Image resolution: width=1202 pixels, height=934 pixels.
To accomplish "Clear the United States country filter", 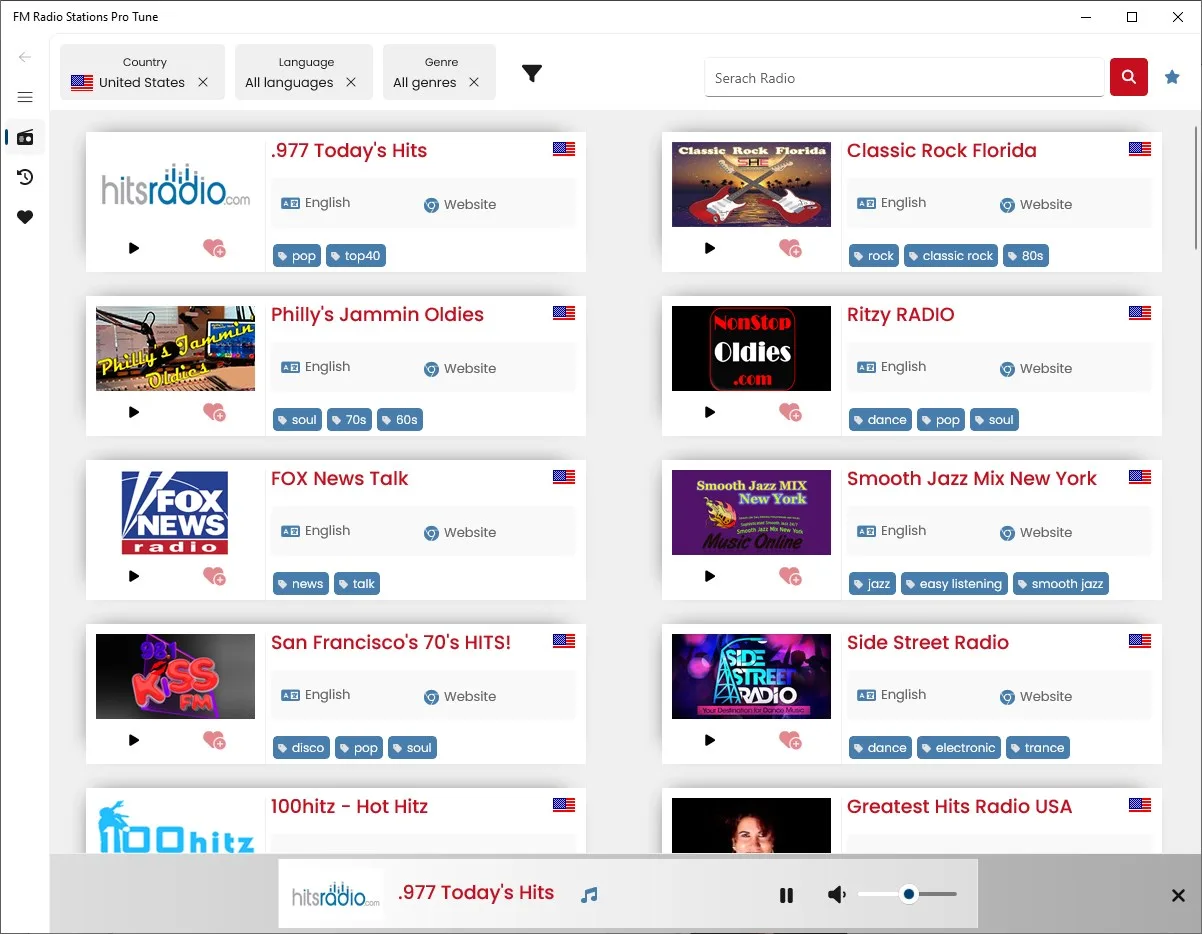I will coord(203,83).
